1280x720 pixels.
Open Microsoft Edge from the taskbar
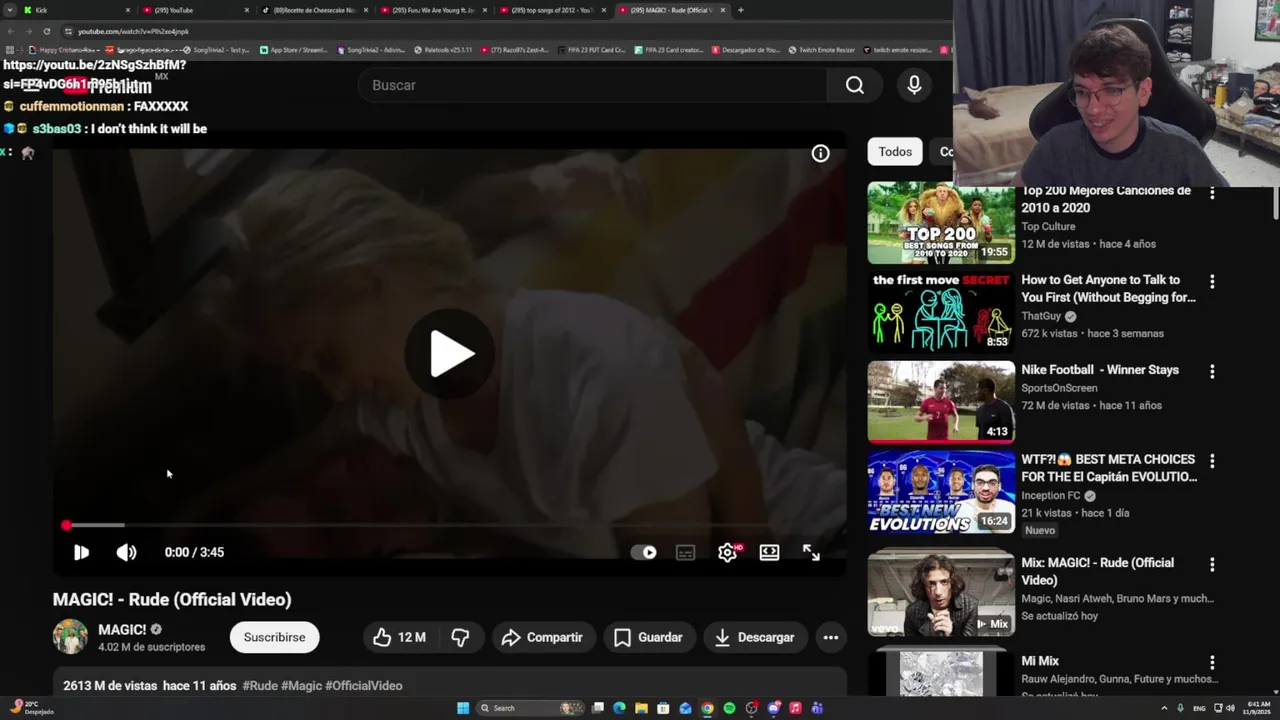tap(619, 708)
